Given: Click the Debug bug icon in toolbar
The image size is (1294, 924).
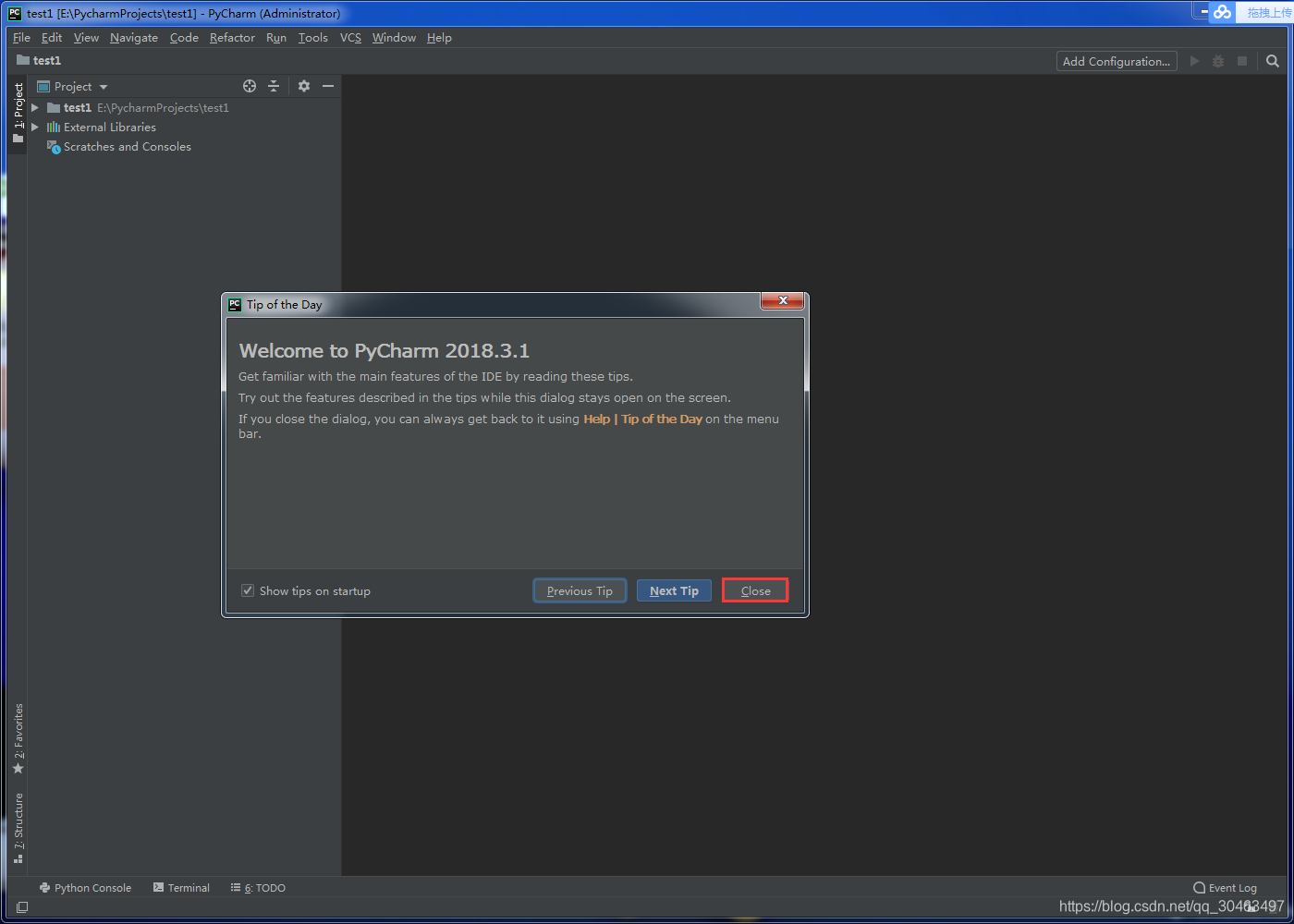Looking at the screenshot, I should 1218,61.
